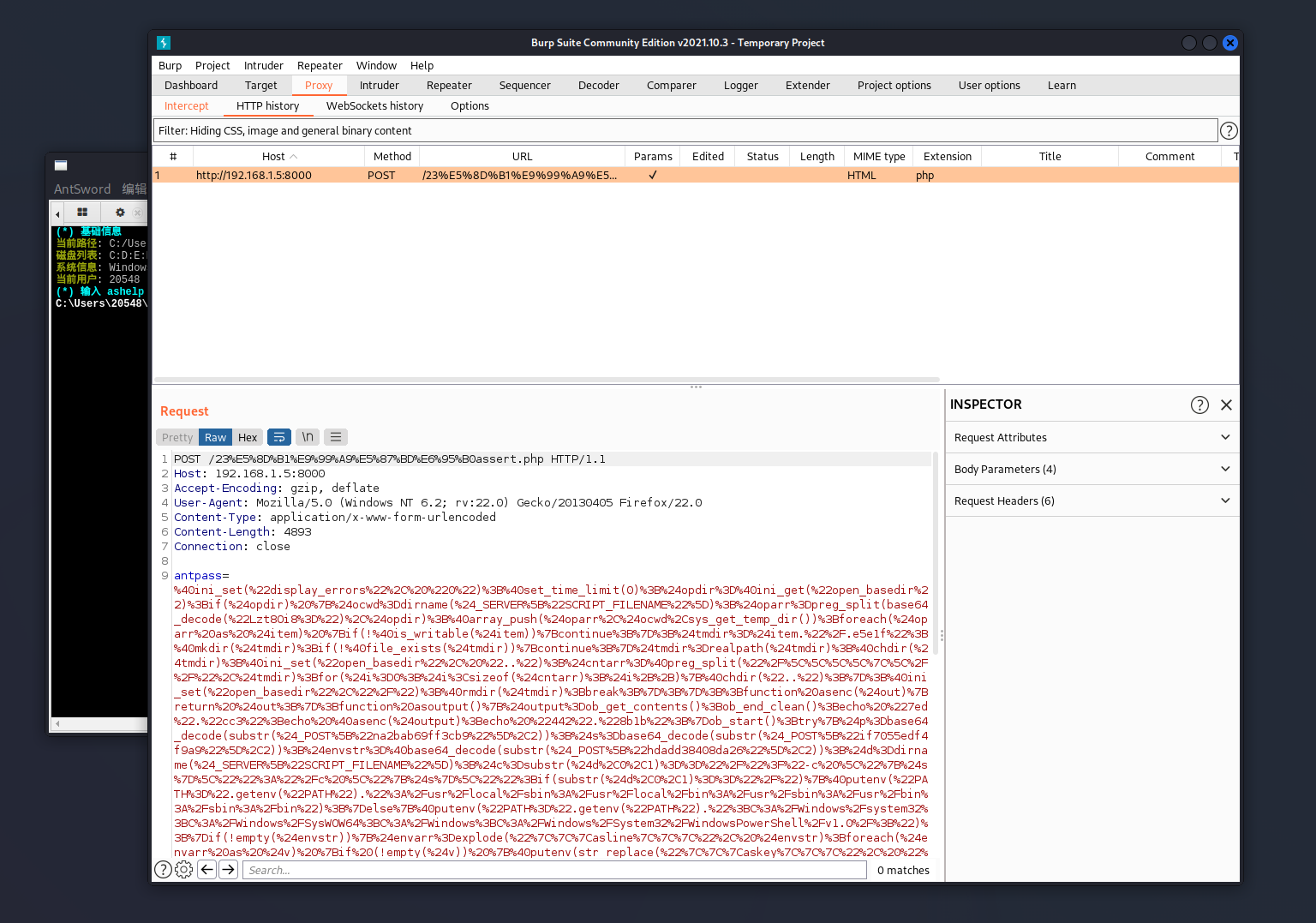
Task: Open the Project menu
Action: click(x=212, y=65)
